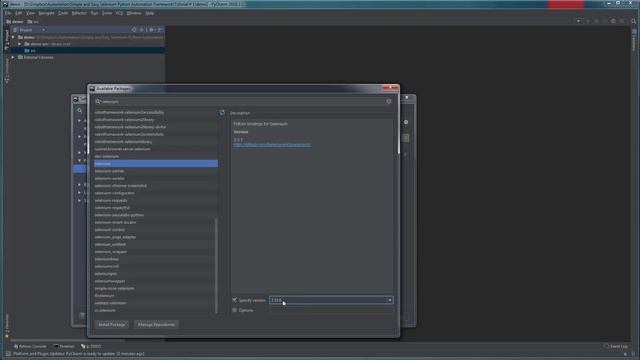The height and width of the screenshot is (360, 640).
Task: Open the Project side tab
Action: pyautogui.click(x=7, y=40)
